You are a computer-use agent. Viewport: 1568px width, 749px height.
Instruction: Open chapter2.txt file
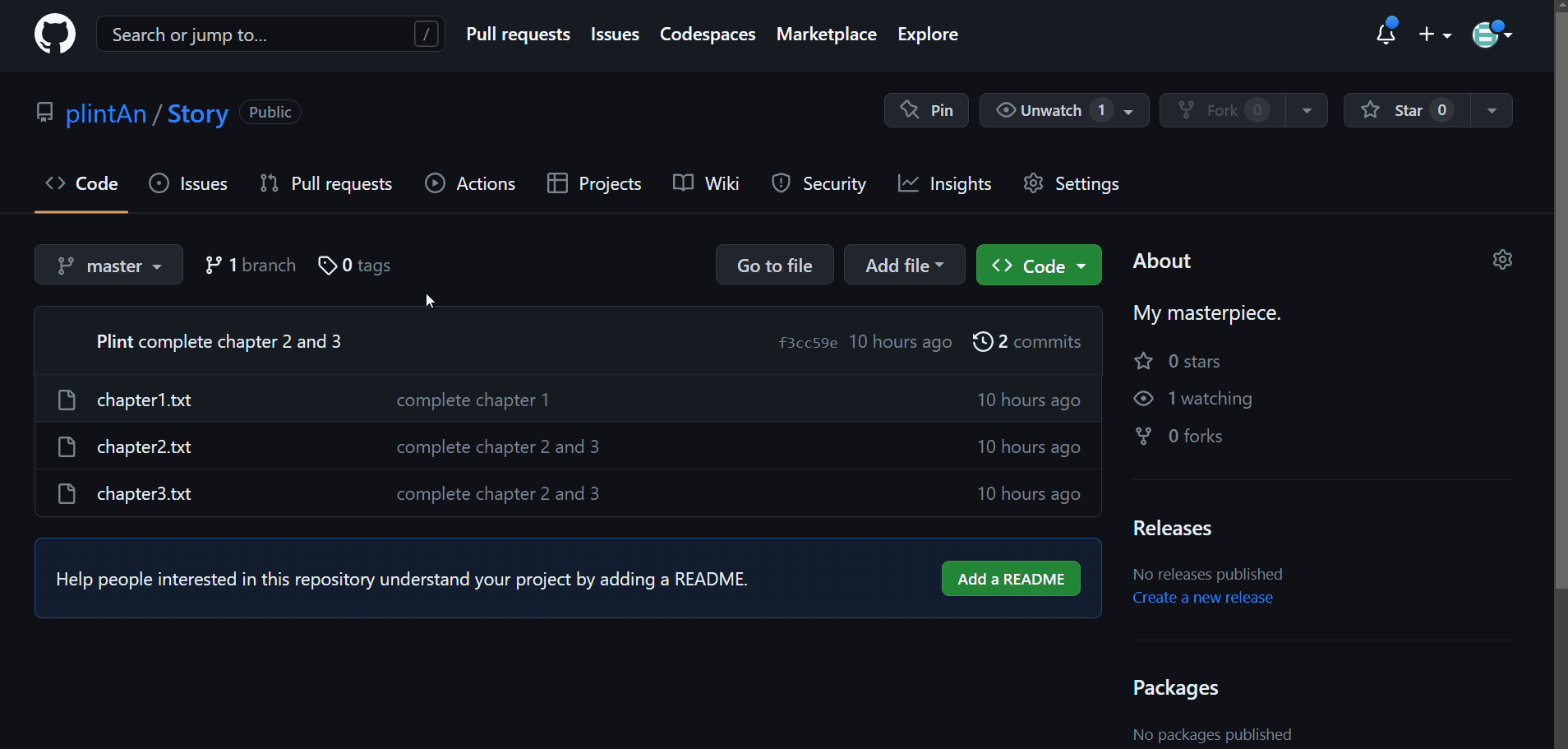(144, 446)
